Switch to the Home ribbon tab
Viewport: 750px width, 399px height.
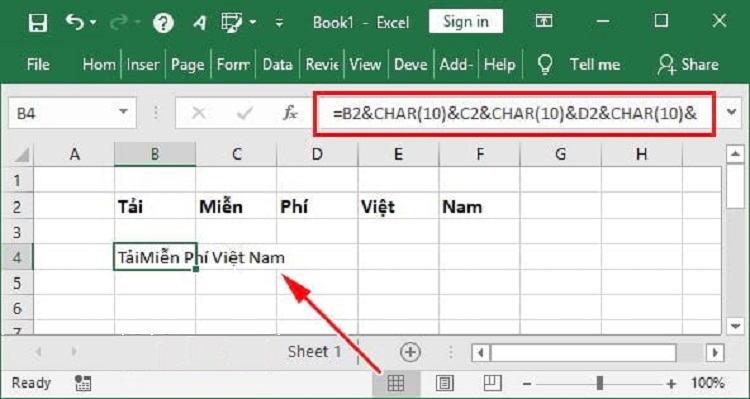(x=99, y=64)
